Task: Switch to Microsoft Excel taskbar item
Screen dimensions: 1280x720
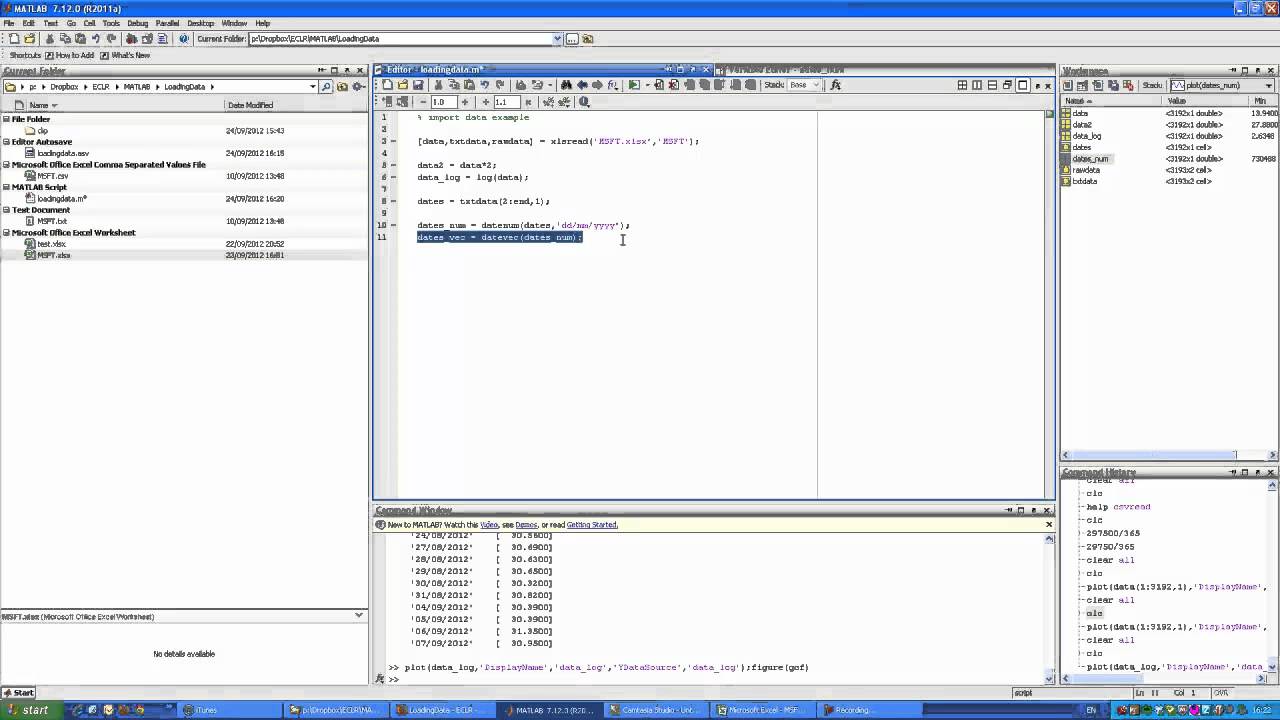Action: [x=762, y=710]
